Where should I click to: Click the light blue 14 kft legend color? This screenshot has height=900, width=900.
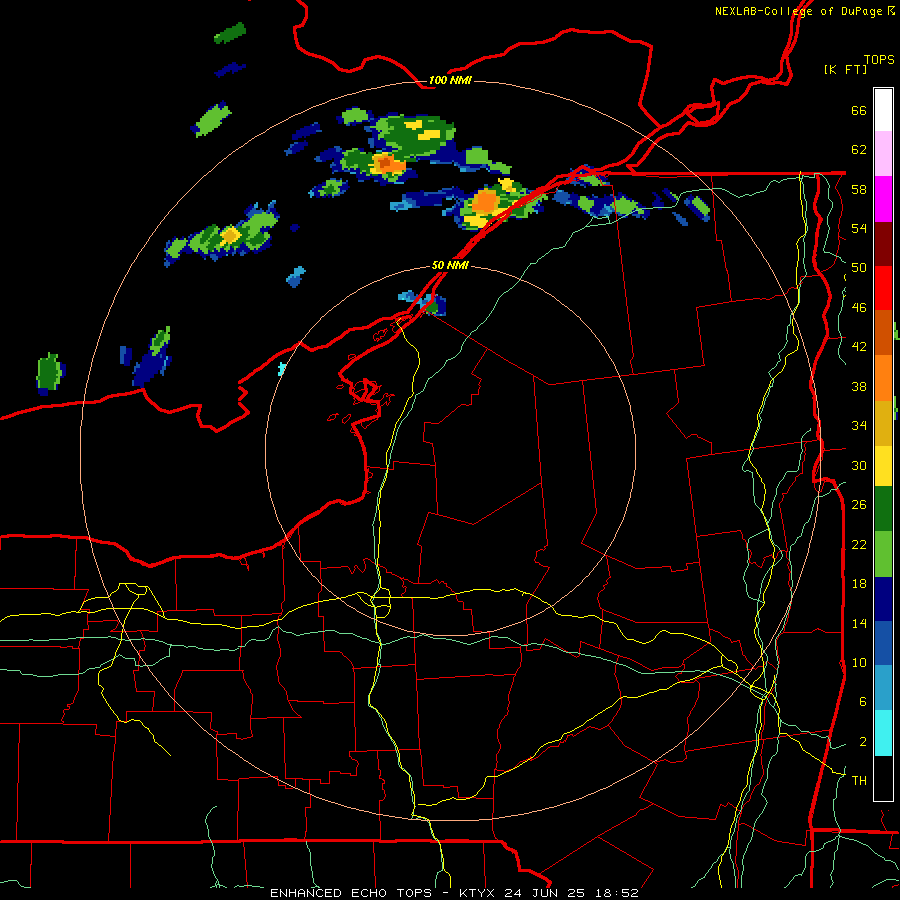[x=883, y=688]
